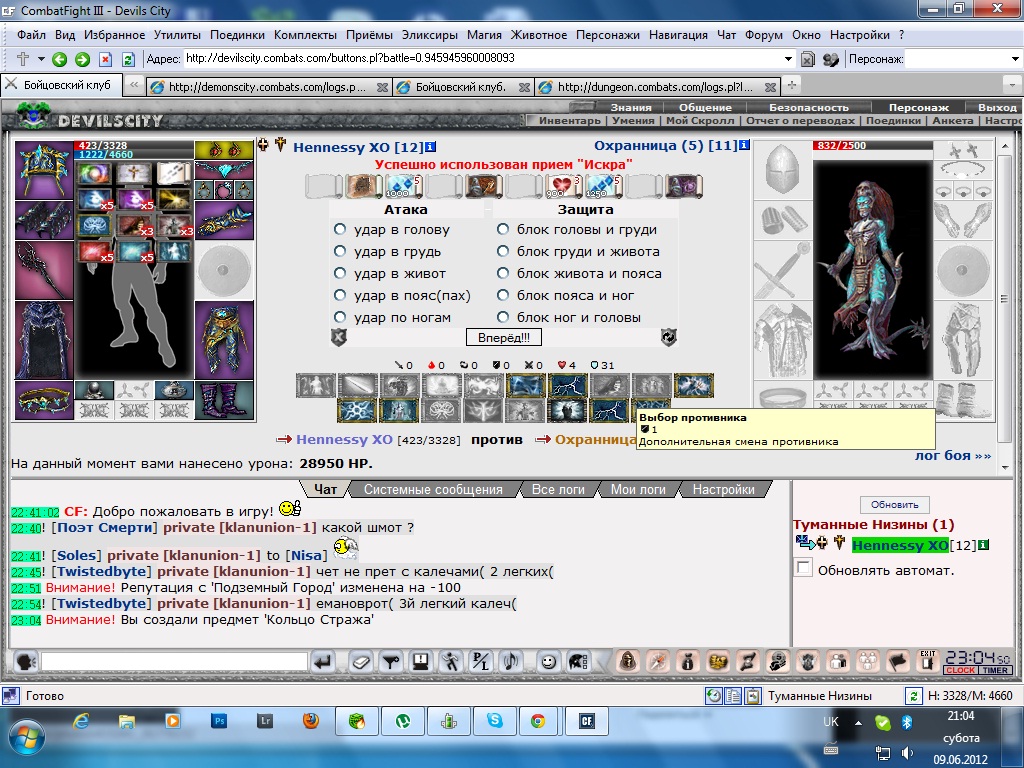Click the shield icon at bottom-left of Атака
Viewport: 1024px width, 768px height.
point(338,338)
